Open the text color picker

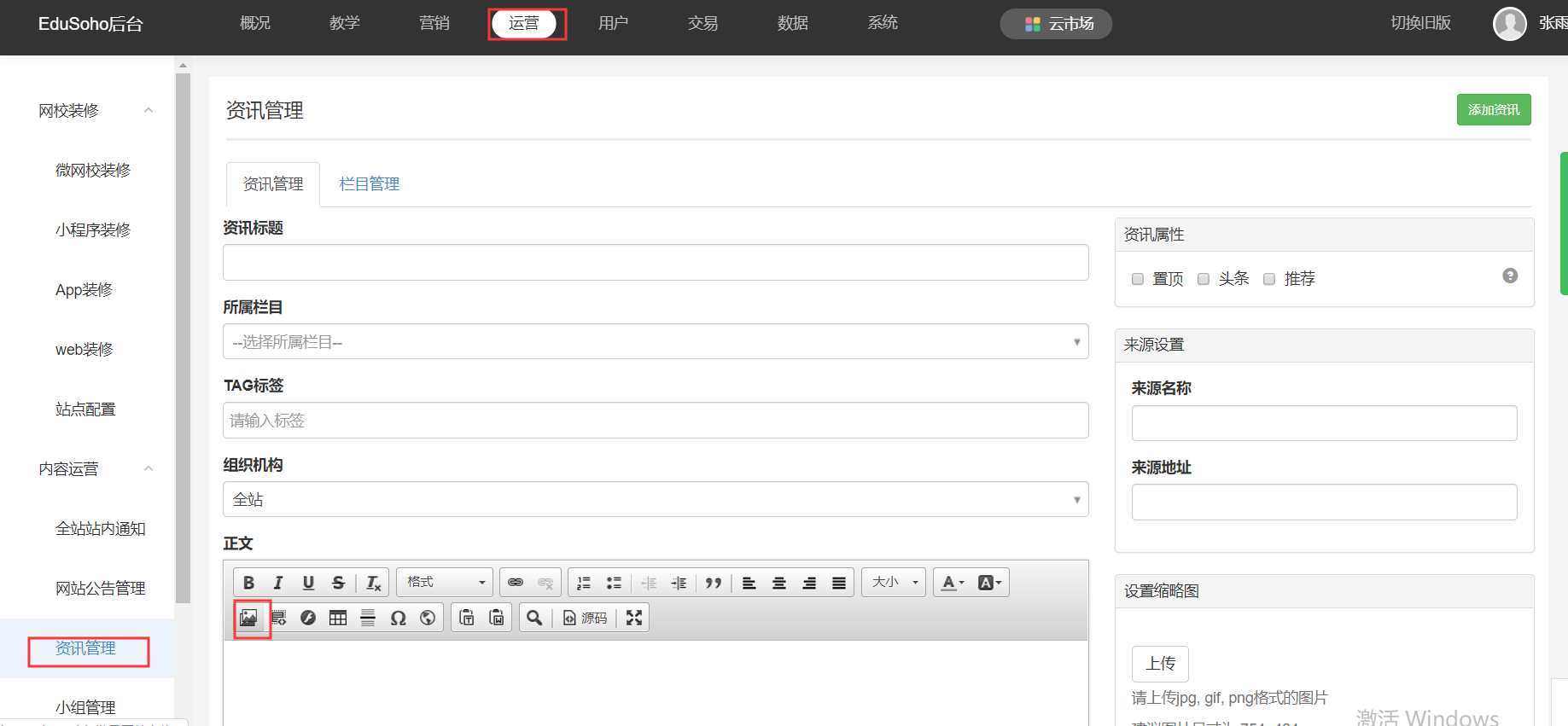pos(952,583)
